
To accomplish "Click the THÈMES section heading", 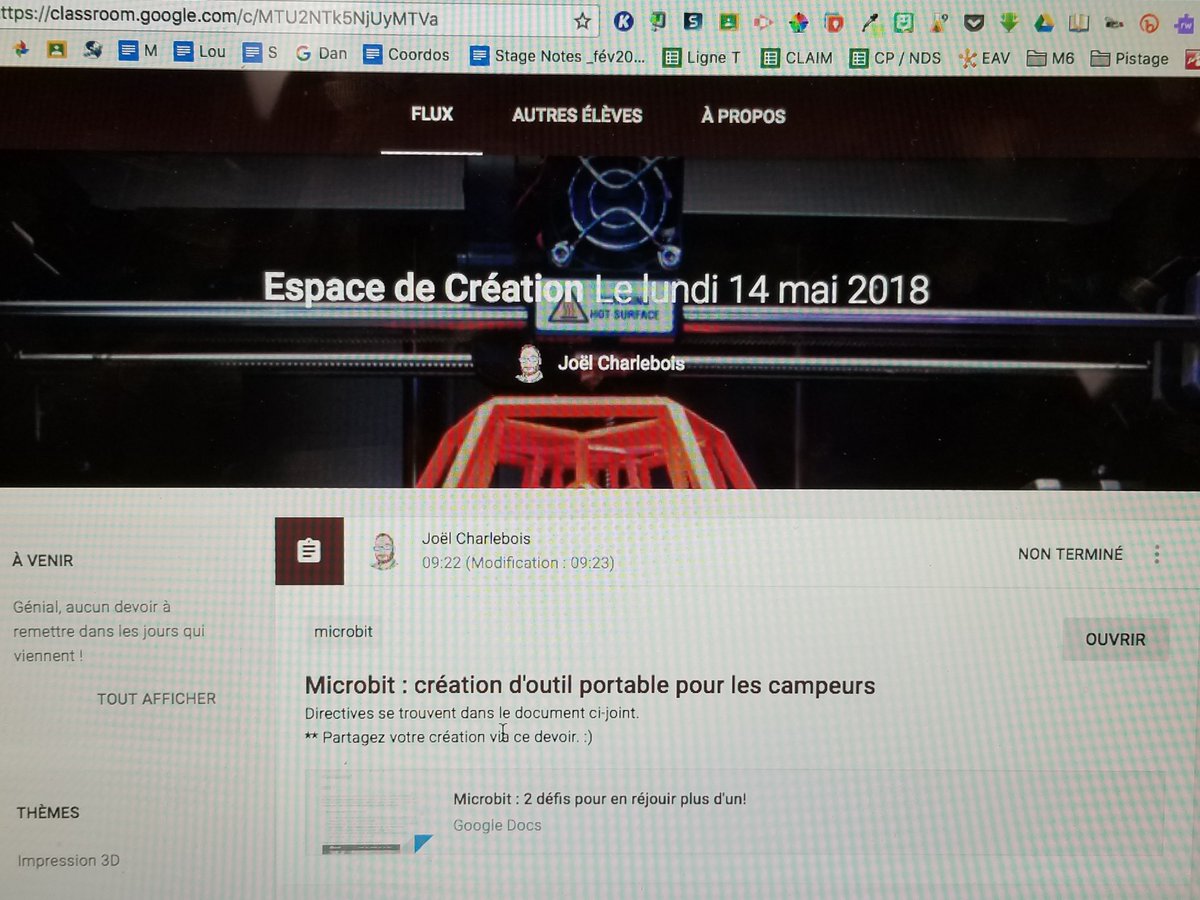I will point(48,812).
